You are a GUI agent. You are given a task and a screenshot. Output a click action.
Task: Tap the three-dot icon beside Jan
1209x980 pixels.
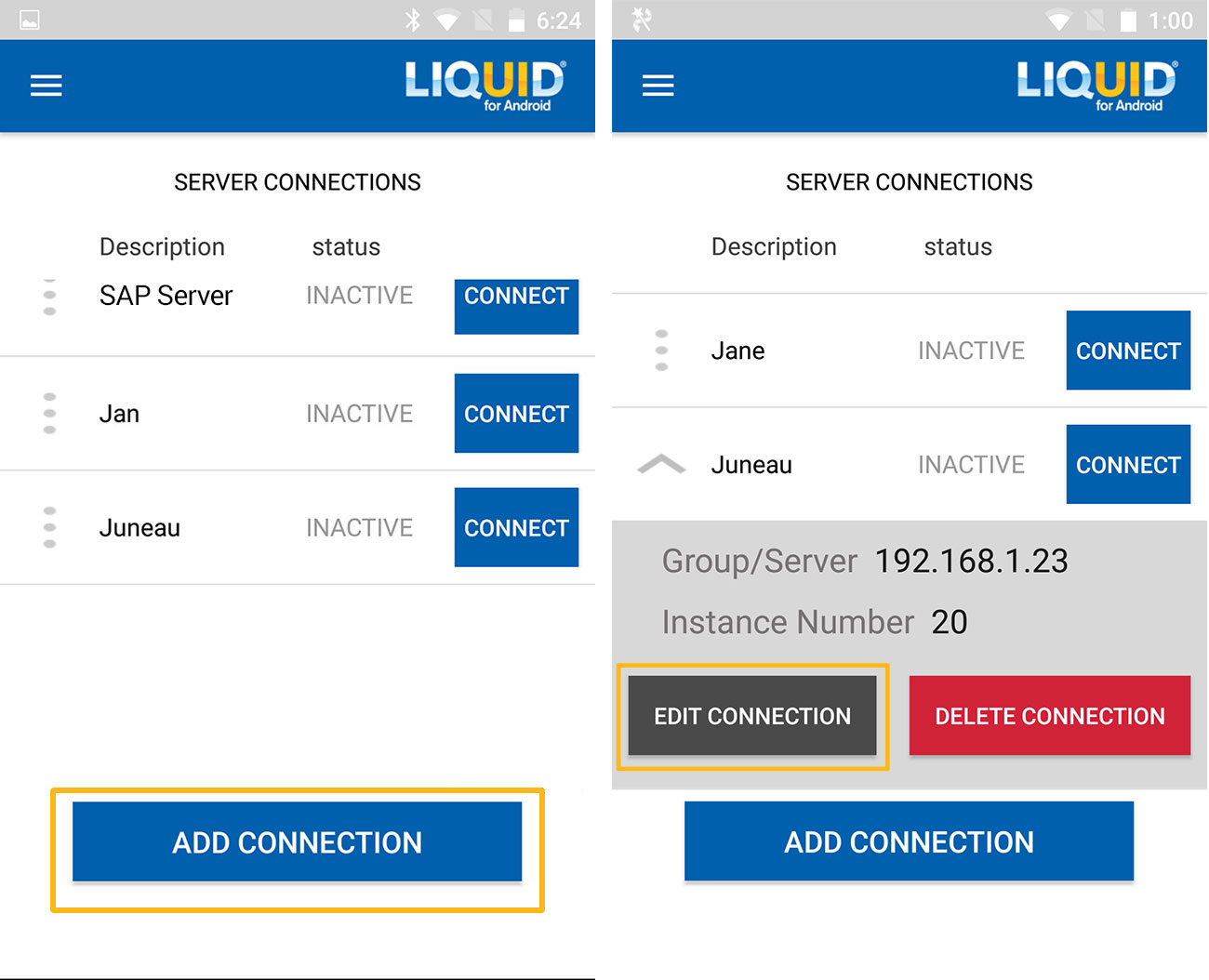pyautogui.click(x=50, y=413)
